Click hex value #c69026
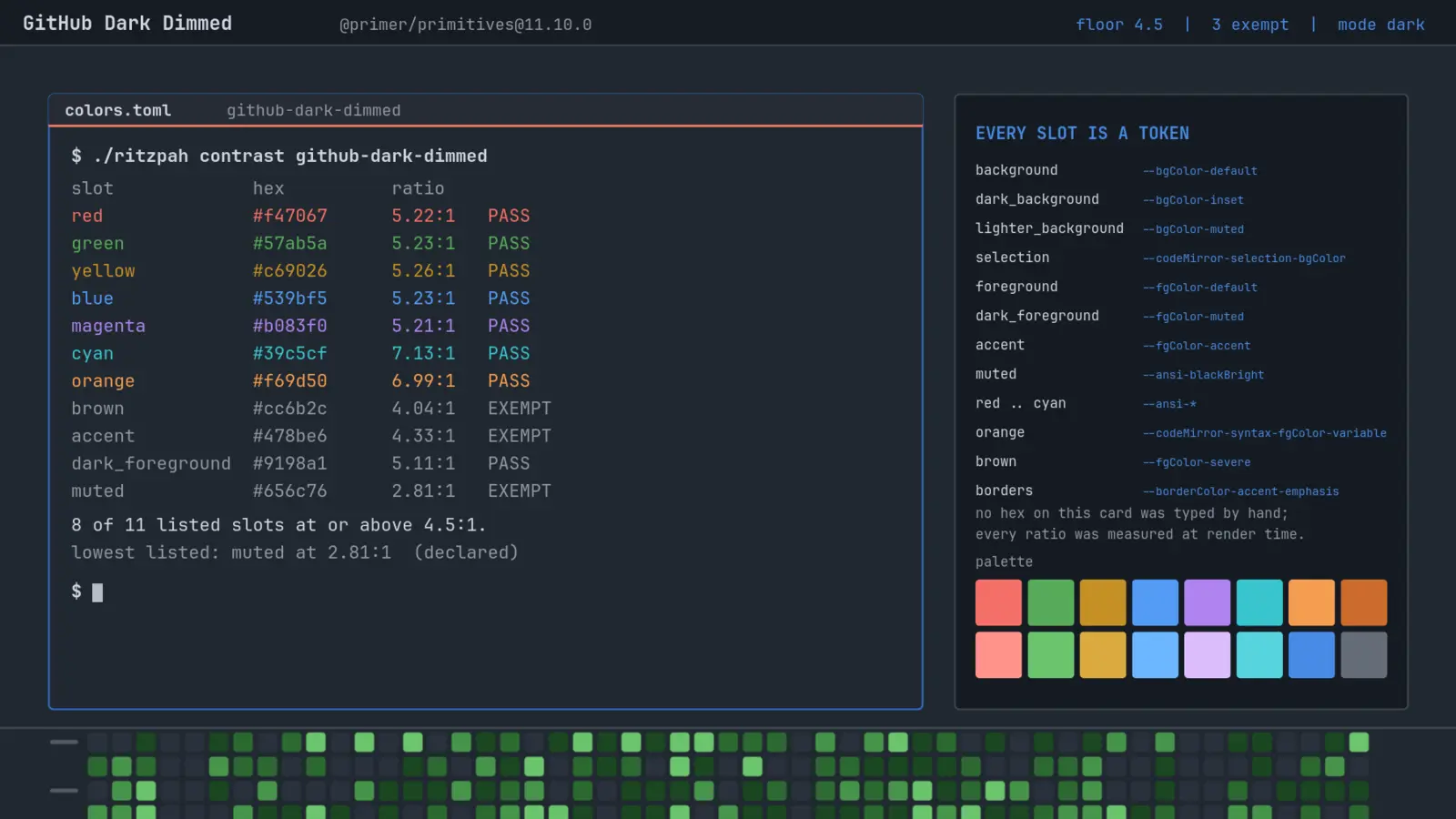This screenshot has height=819, width=1456. coord(289,270)
